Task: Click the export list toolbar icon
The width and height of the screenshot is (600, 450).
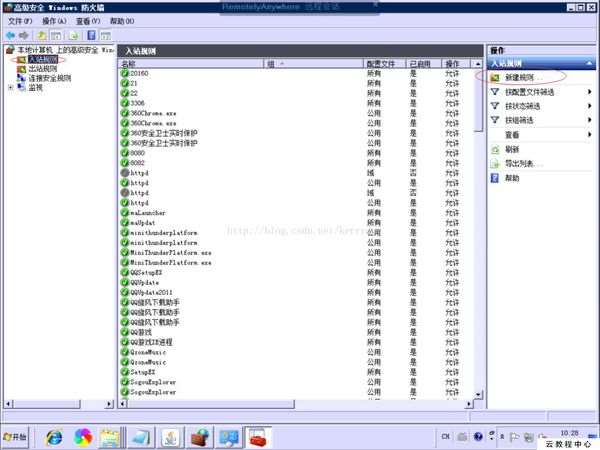Action: 74,36
